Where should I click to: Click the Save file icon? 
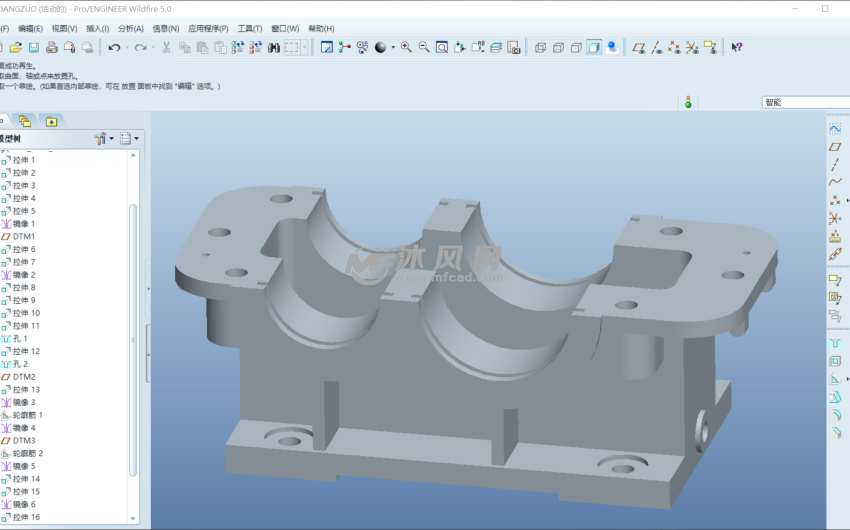point(34,47)
